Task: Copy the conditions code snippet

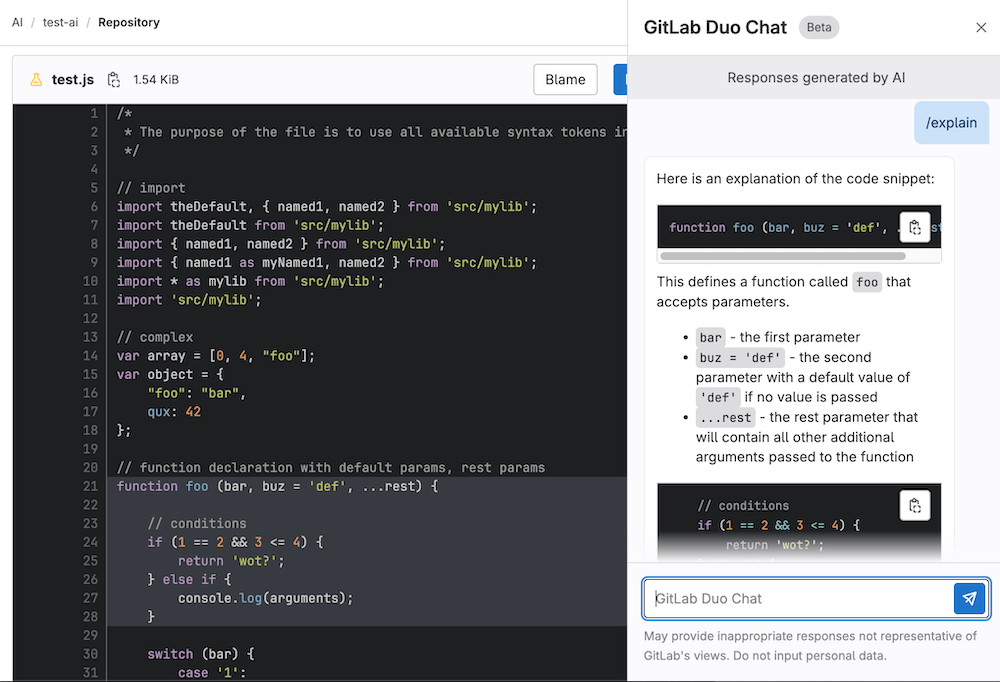Action: pyautogui.click(x=915, y=505)
